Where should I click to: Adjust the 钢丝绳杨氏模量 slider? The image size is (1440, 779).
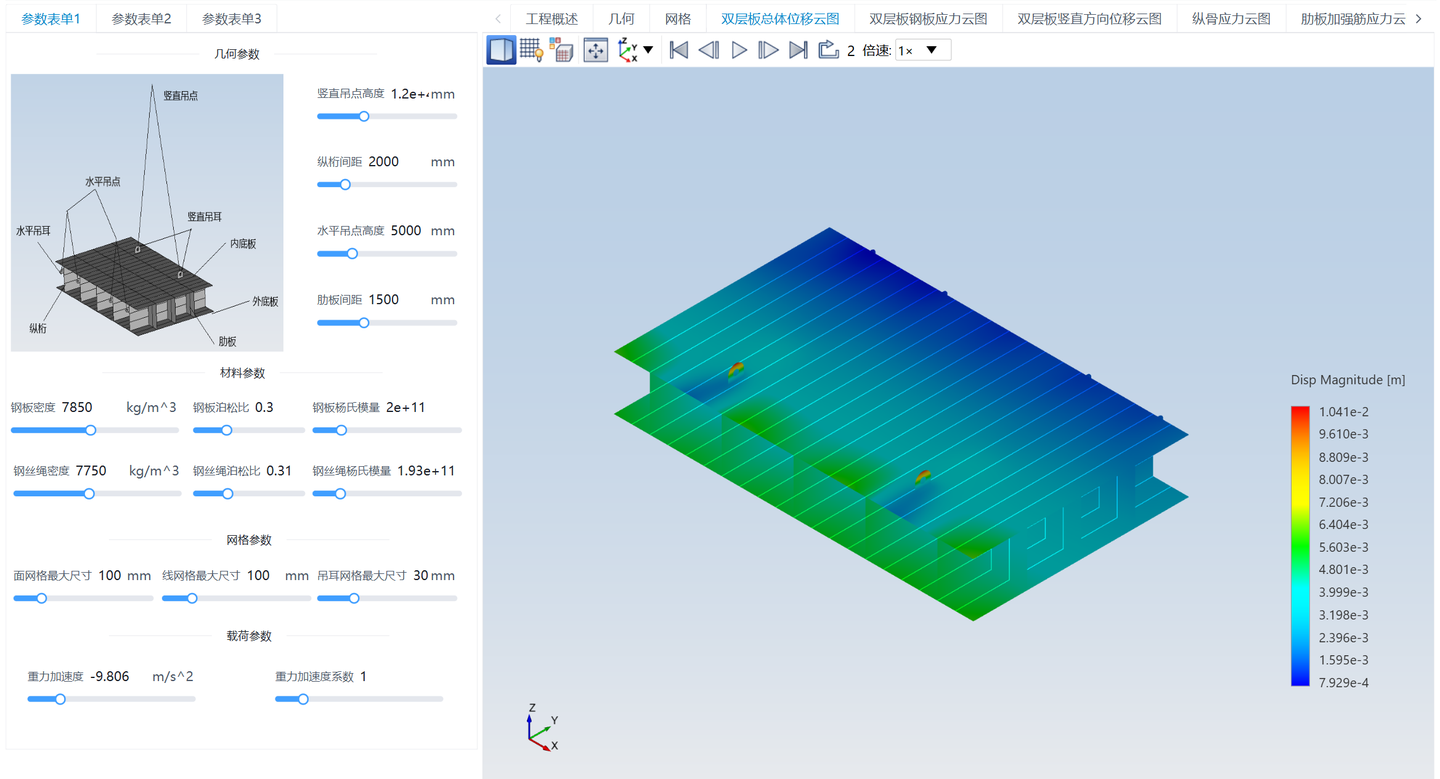(x=387, y=493)
